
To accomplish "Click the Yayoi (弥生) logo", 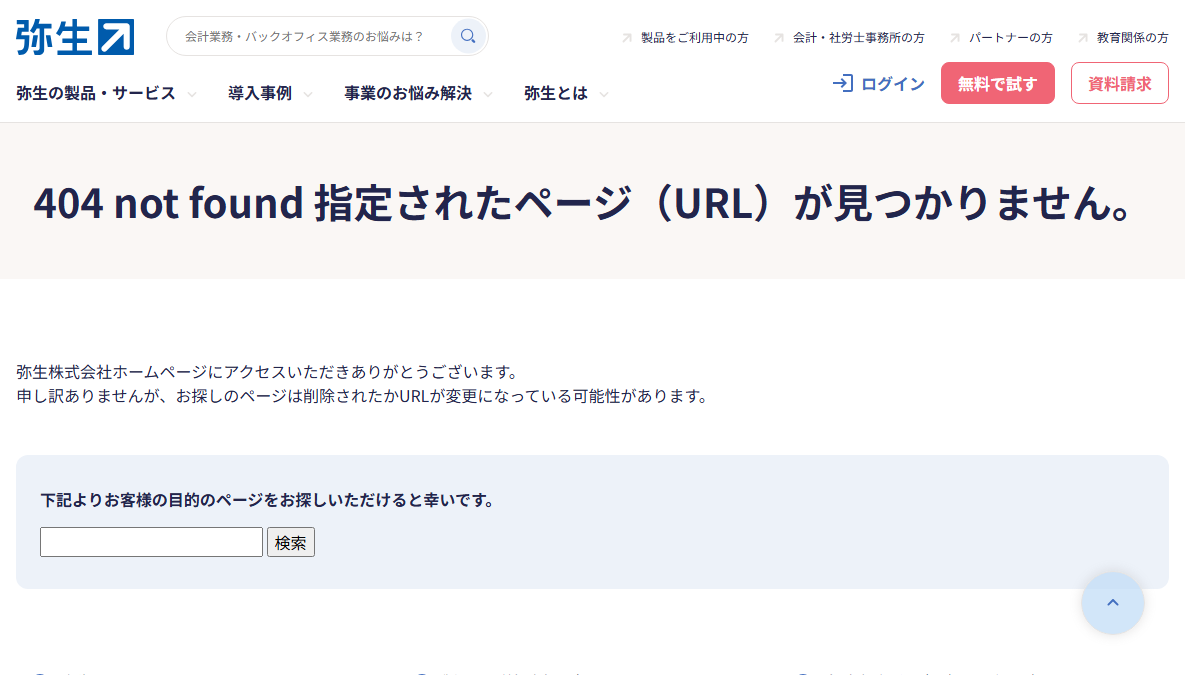I will point(75,37).
